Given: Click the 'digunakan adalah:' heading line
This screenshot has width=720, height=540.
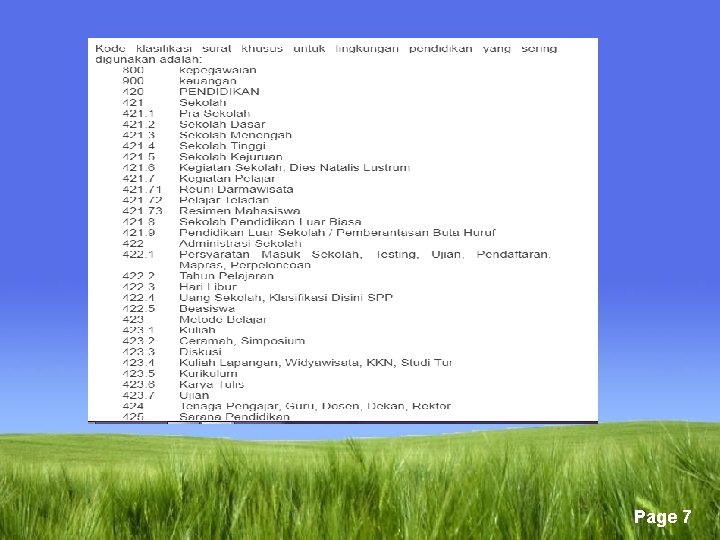Looking at the screenshot, I should [x=149, y=59].
